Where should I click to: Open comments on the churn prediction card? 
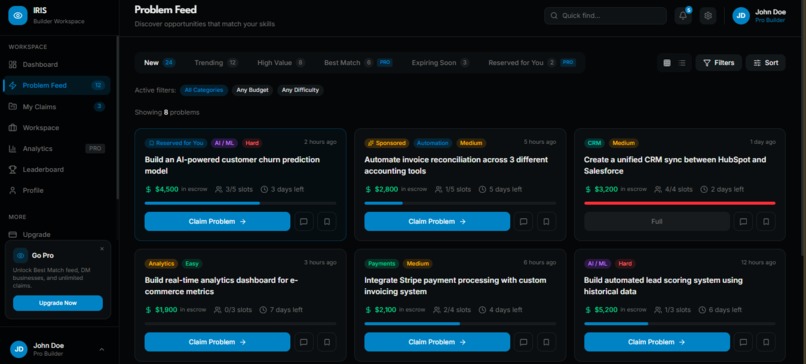[304, 222]
